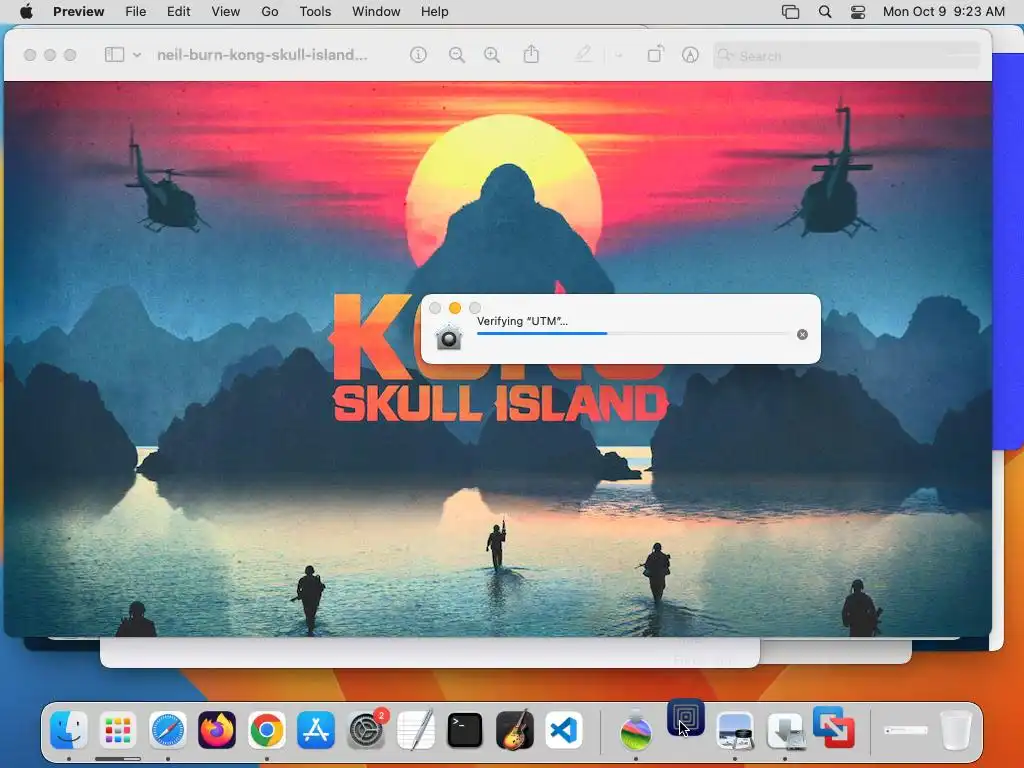The height and width of the screenshot is (768, 1024).
Task: Click the Gatekeeper camera icon in dialog
Action: [x=449, y=337]
